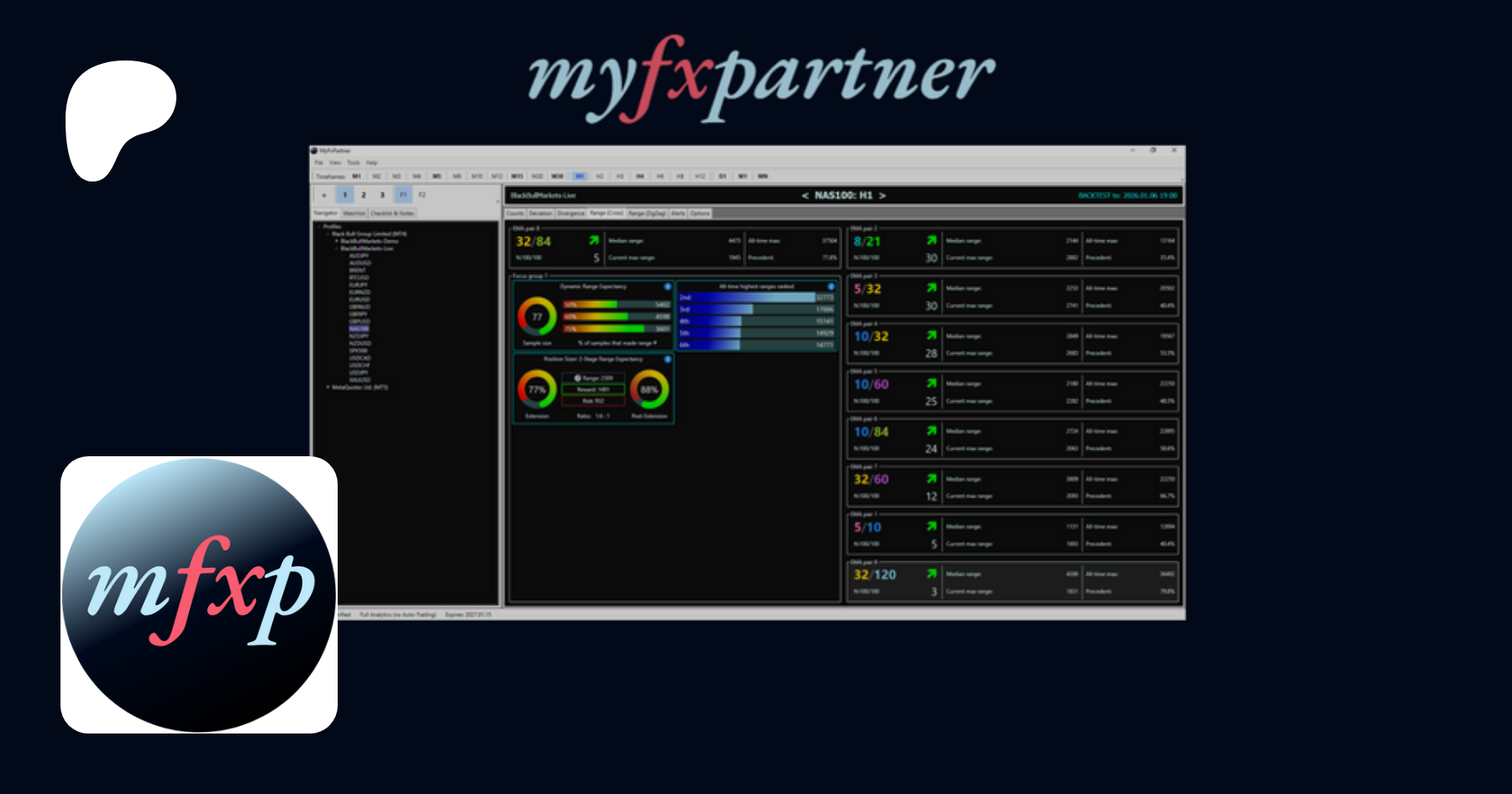Click info icon on All-time highest ranges panel
1512x794 pixels.
click(831, 287)
